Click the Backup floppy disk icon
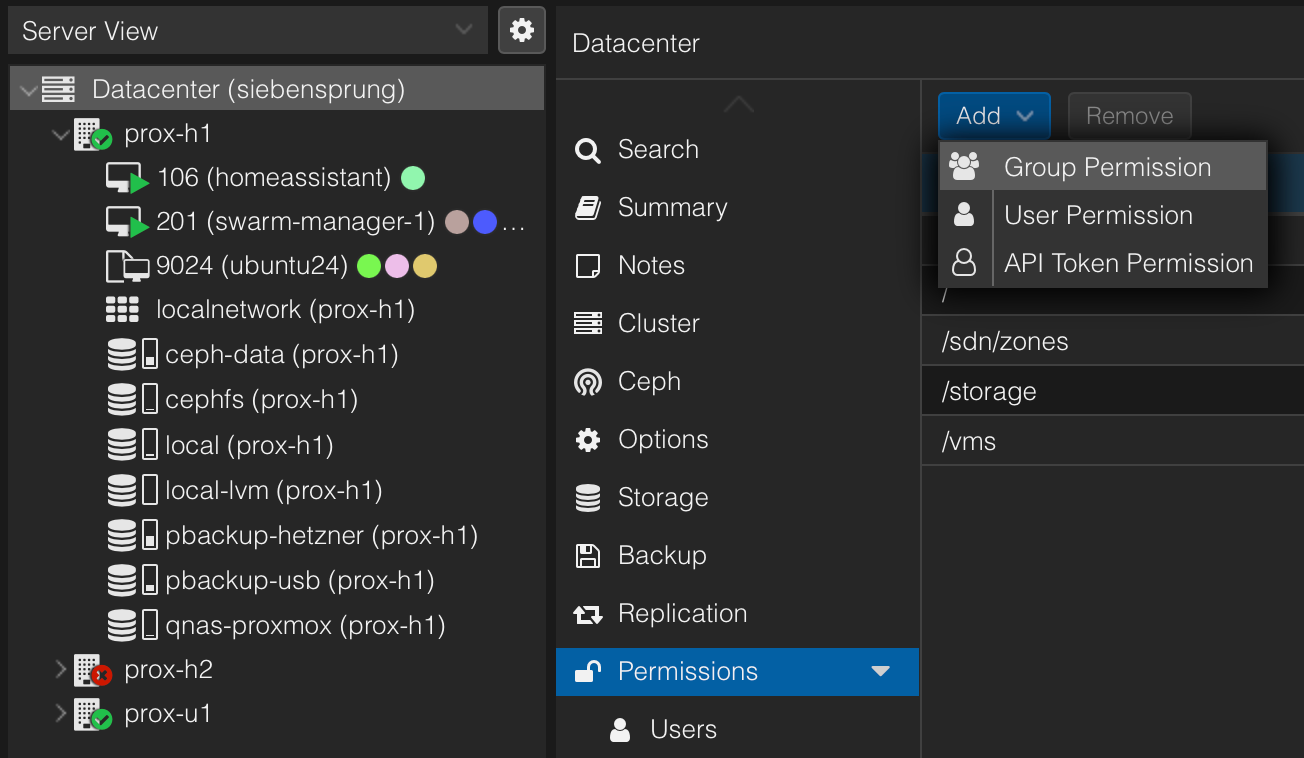 click(x=588, y=556)
